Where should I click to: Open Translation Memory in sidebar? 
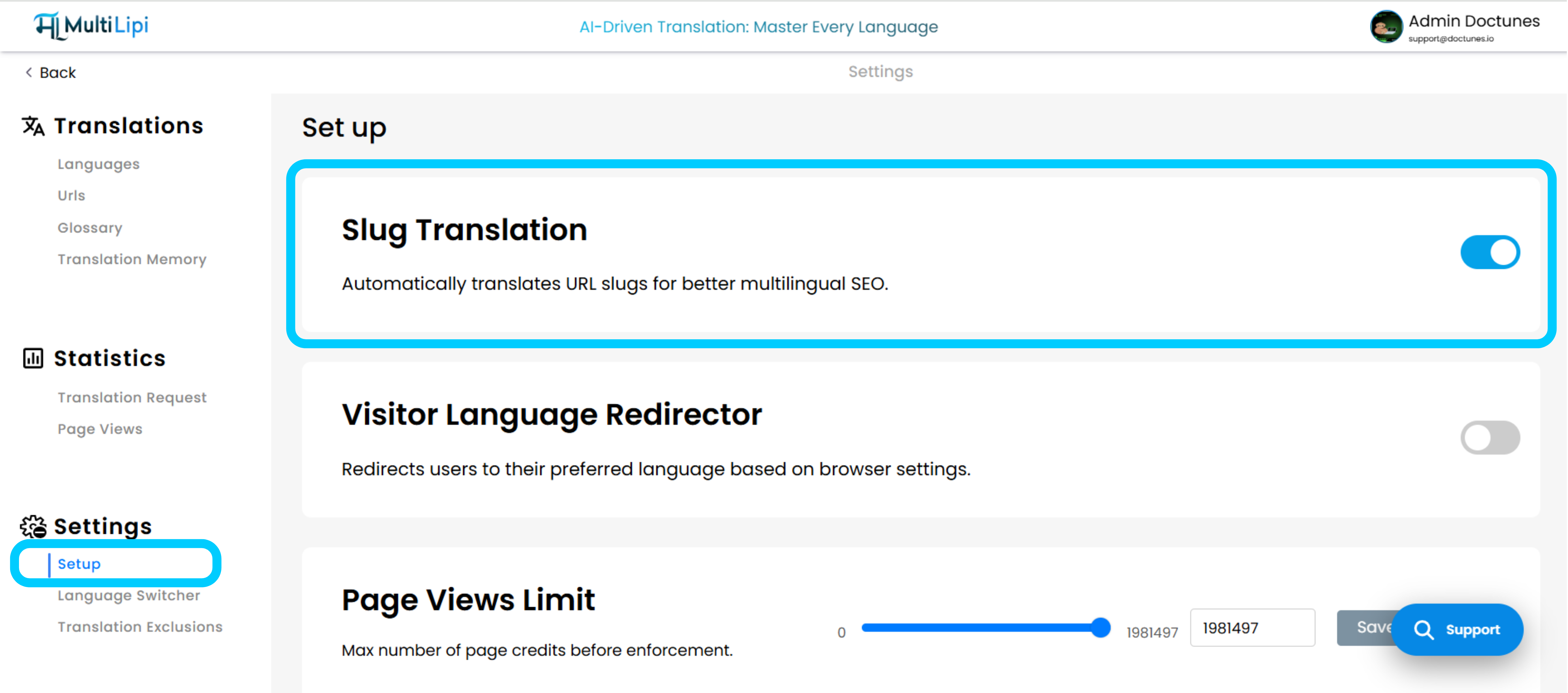tap(132, 259)
